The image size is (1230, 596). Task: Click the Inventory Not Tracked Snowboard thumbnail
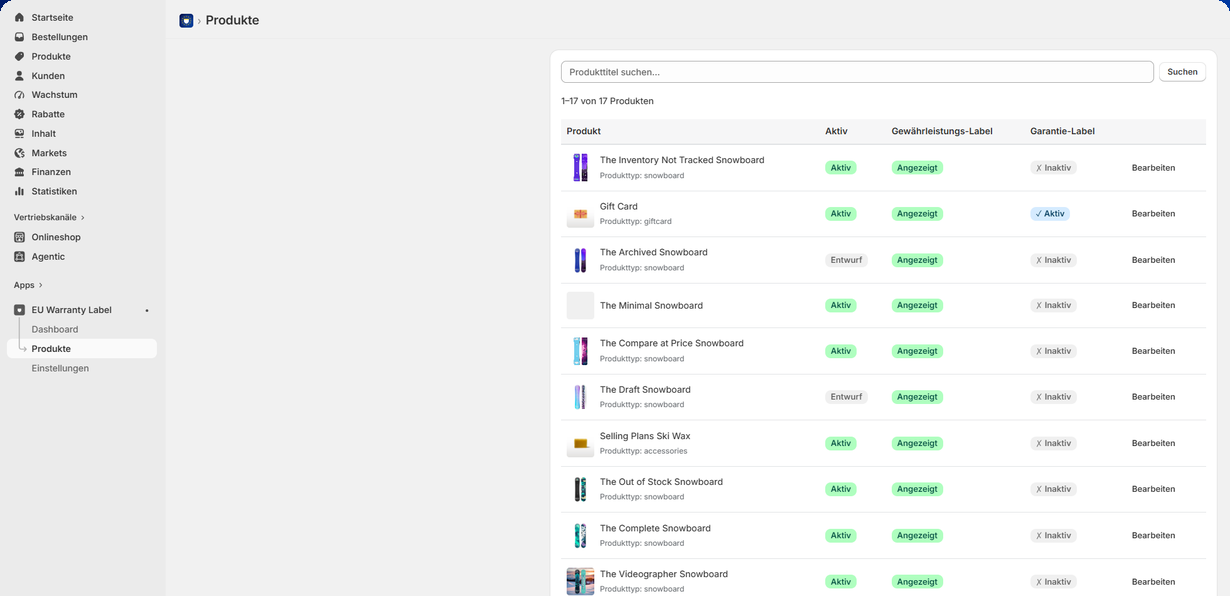click(580, 168)
